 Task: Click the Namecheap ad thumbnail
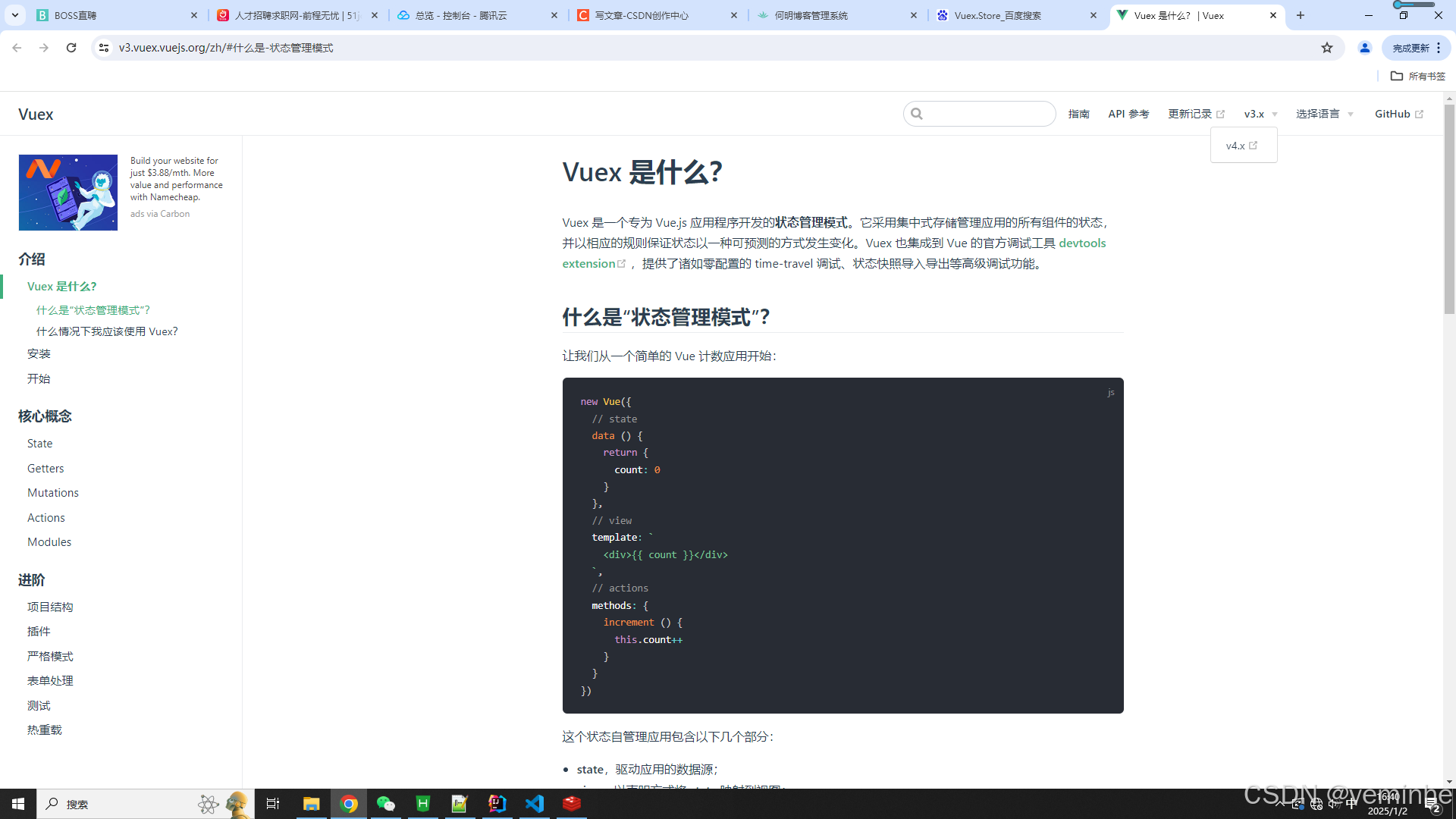68,193
